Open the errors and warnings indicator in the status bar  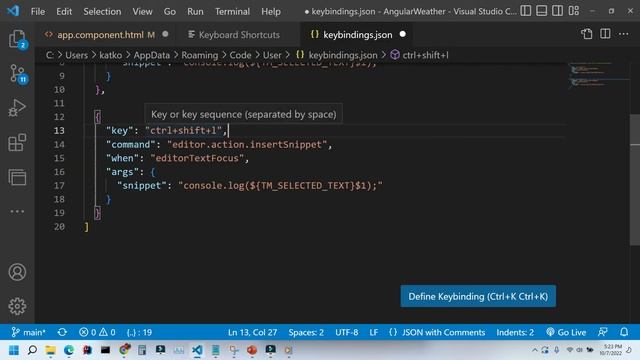[97, 332]
